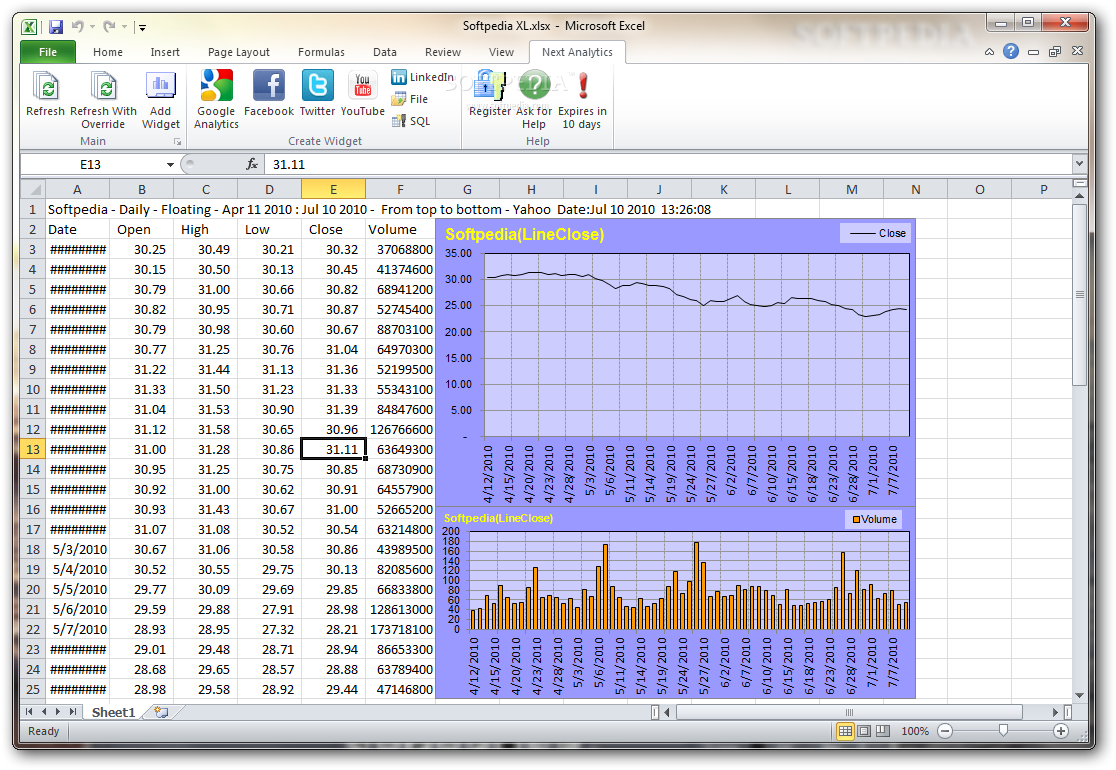Create a Google Analytics widget
The height and width of the screenshot is (770, 1116).
click(216, 100)
